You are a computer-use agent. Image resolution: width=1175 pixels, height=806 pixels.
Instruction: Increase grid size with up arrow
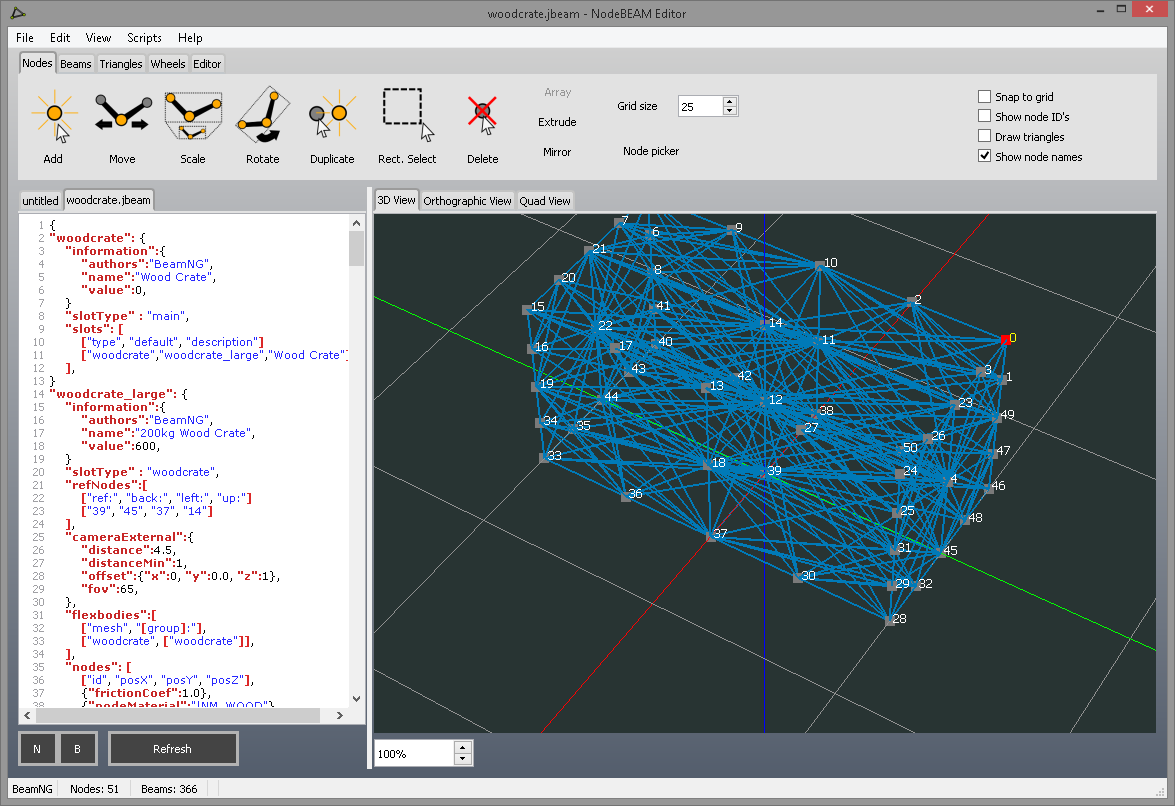click(x=730, y=101)
